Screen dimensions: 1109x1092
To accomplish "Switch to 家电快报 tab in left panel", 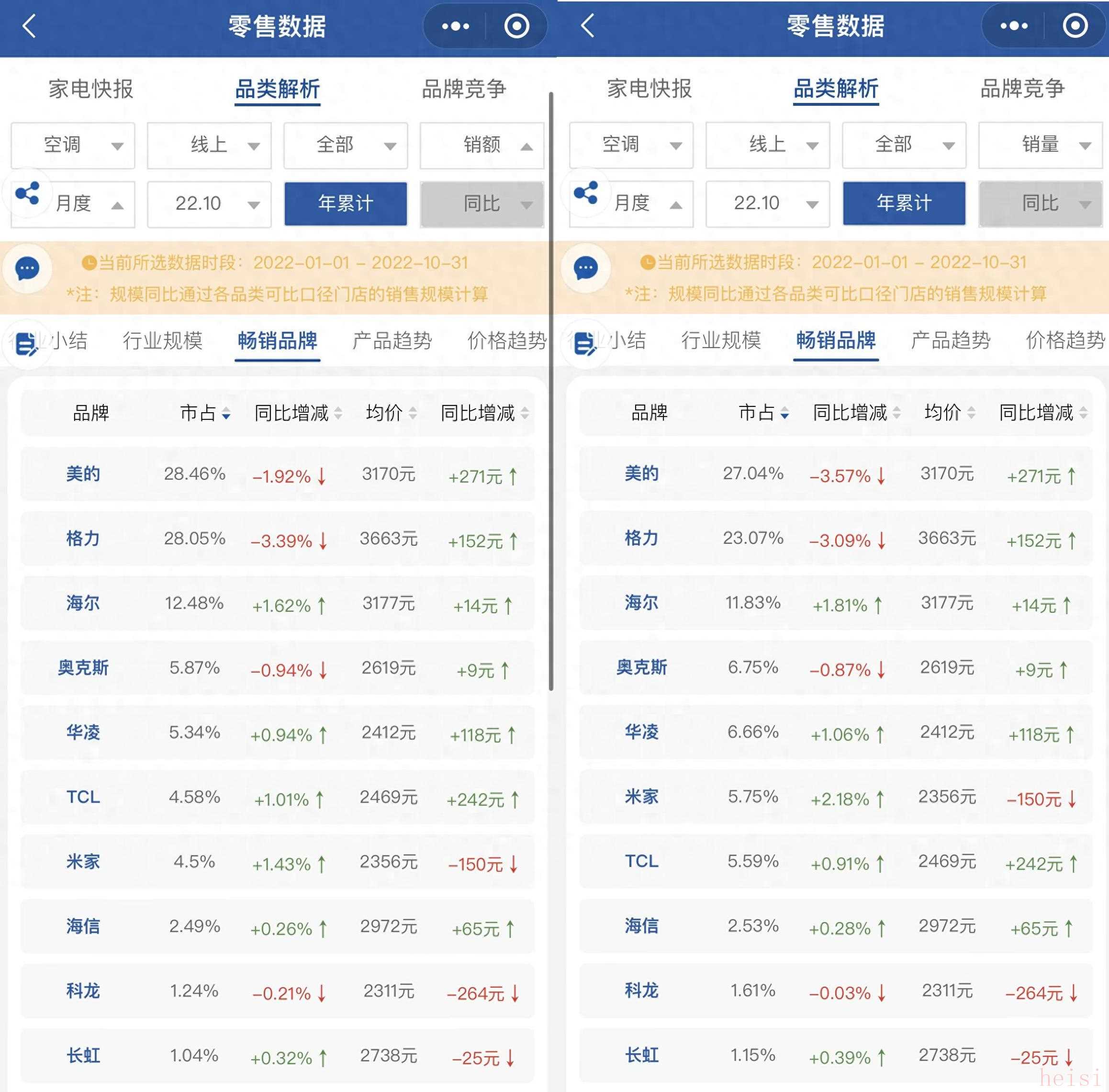I will pos(90,90).
